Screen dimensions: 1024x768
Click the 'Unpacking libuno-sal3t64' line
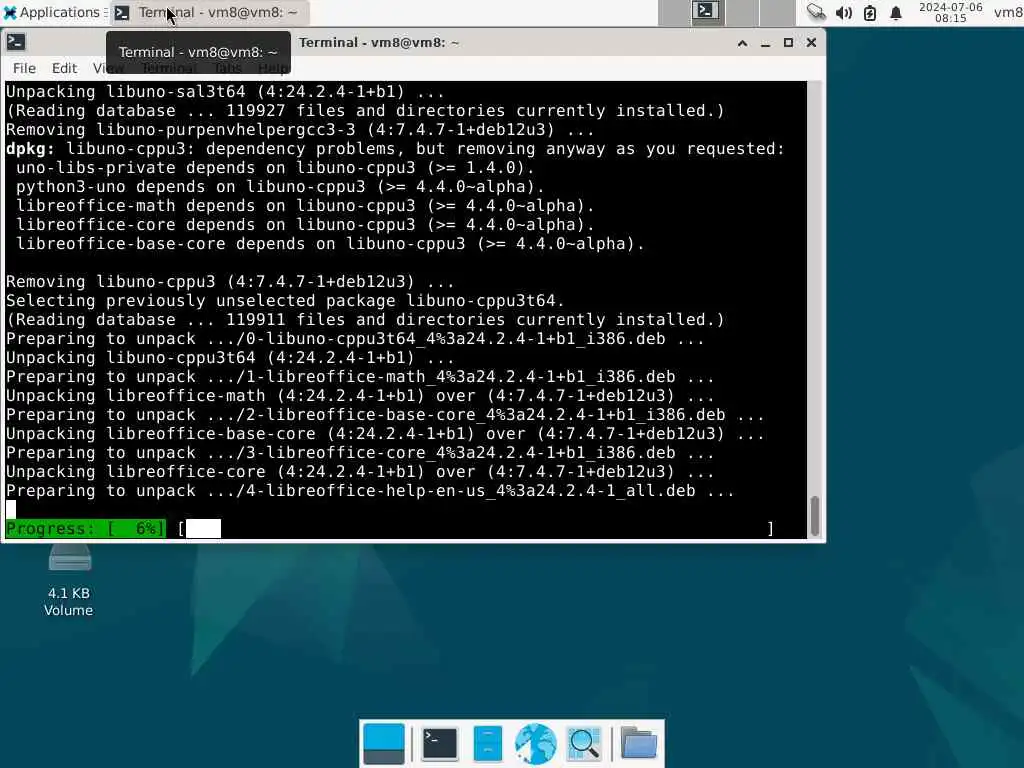tap(225, 91)
